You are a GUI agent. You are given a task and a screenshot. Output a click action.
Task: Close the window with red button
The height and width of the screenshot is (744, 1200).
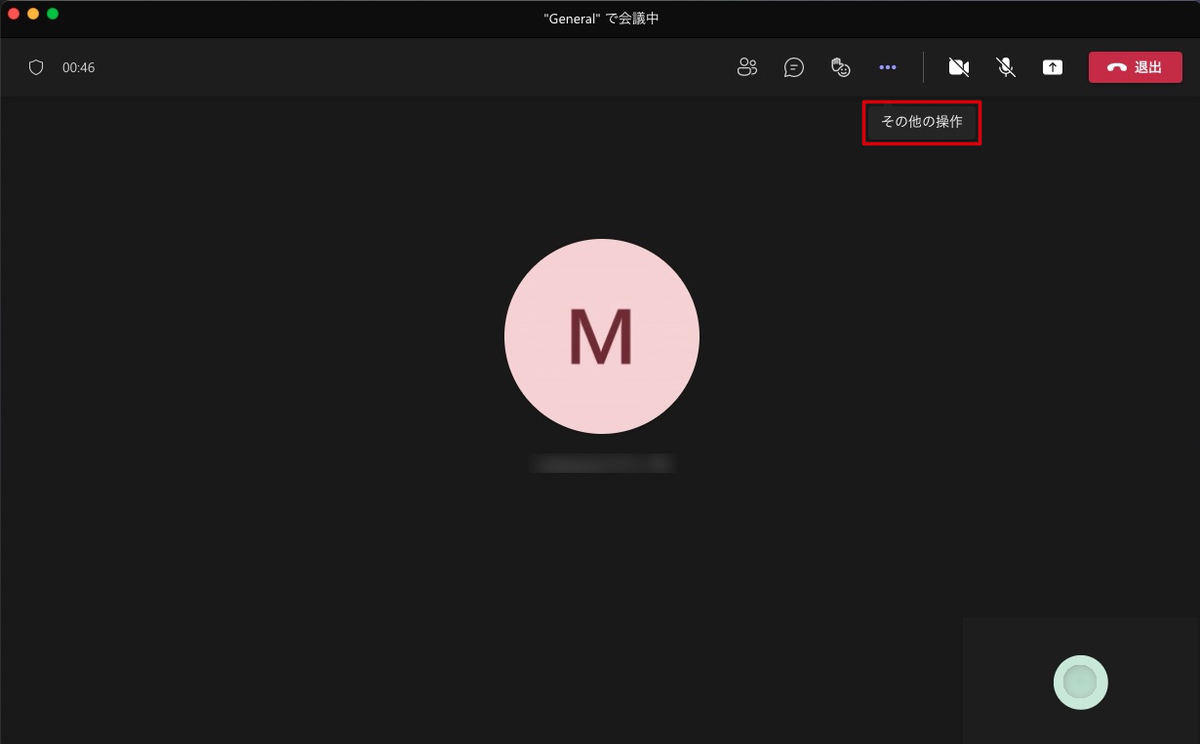click(13, 14)
